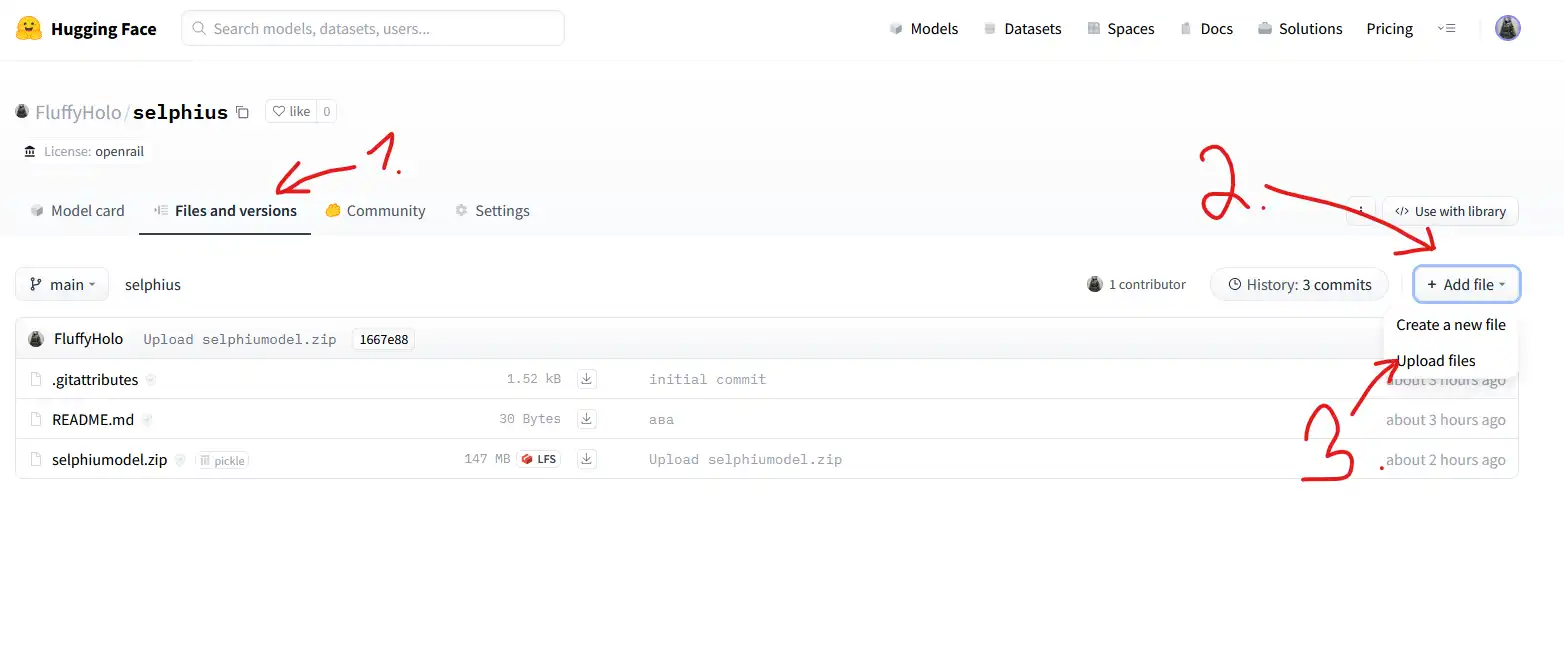
Task: Open the selphiumodel.zip row's Upload commit message
Action: (745, 460)
